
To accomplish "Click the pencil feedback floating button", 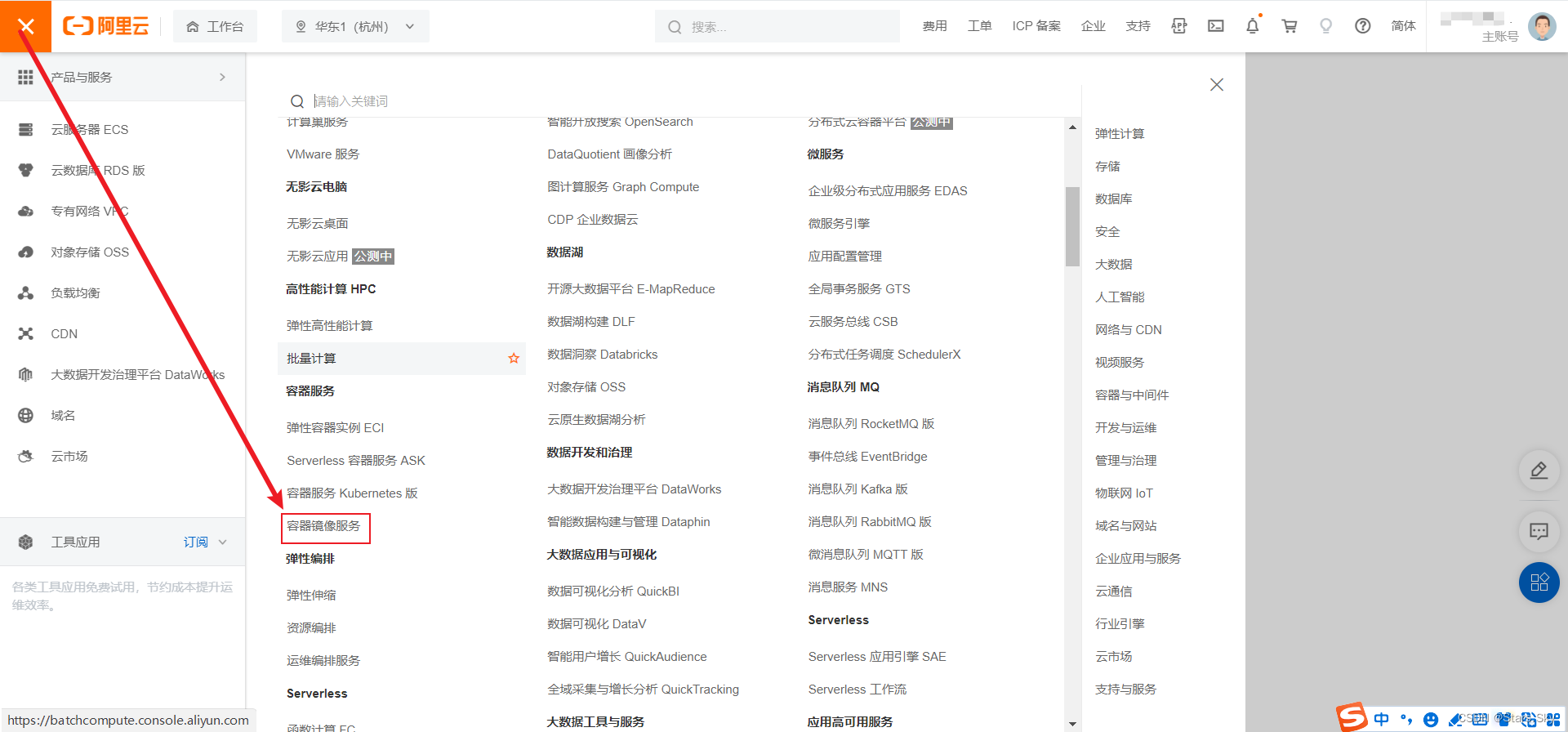I will click(1539, 470).
